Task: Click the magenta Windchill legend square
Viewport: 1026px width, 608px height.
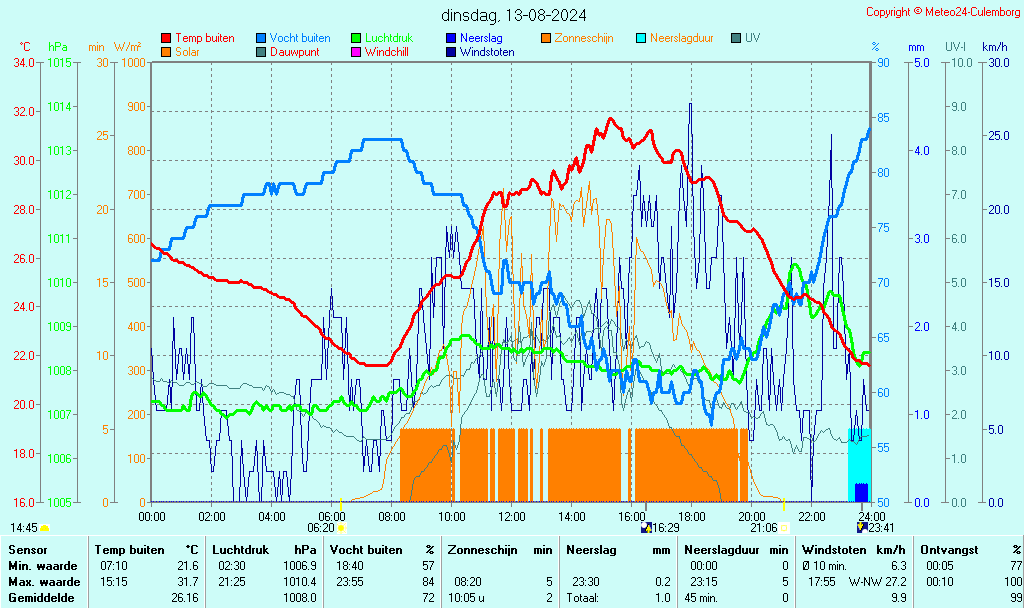Action: [x=356, y=52]
